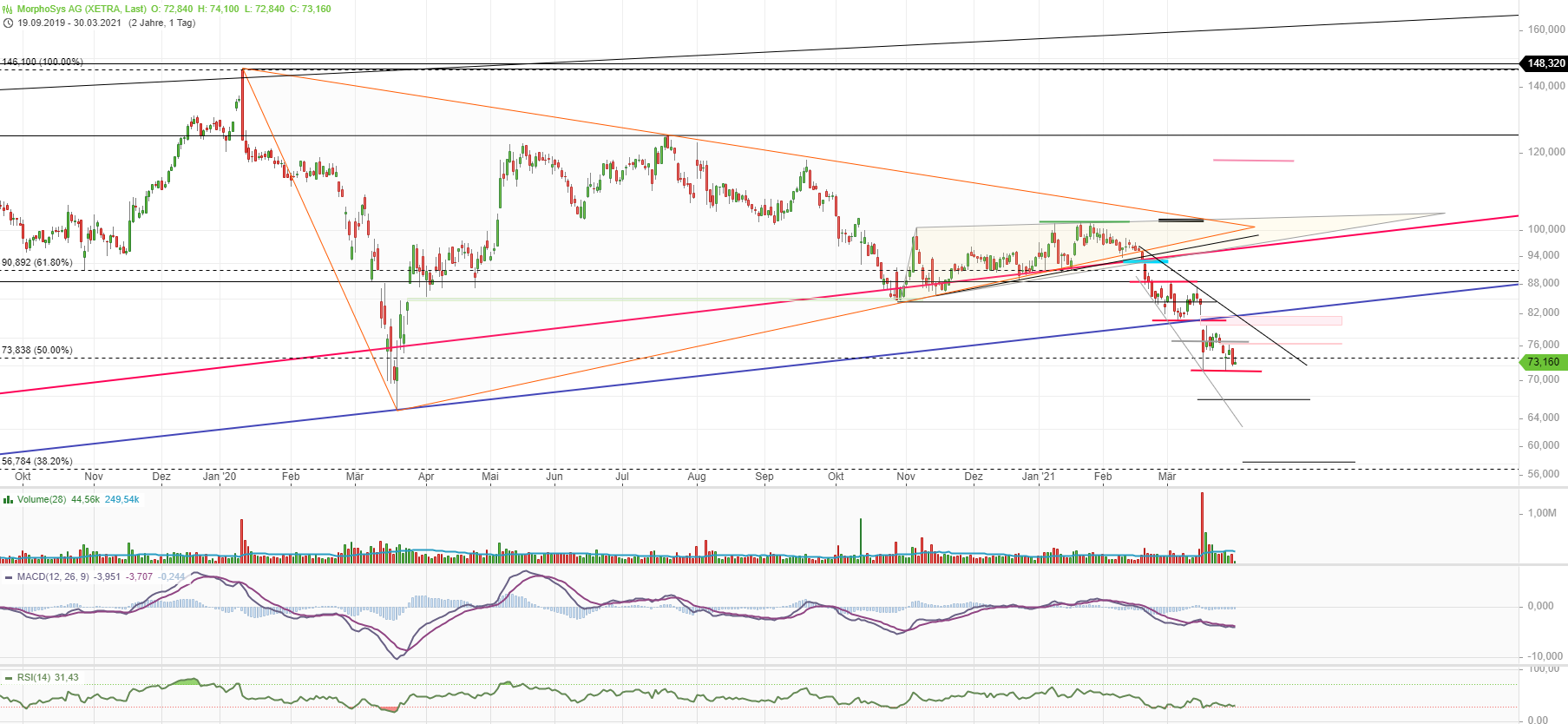Click the candlestick chart-type icon beside MorphoSys AG

[x=8, y=10]
